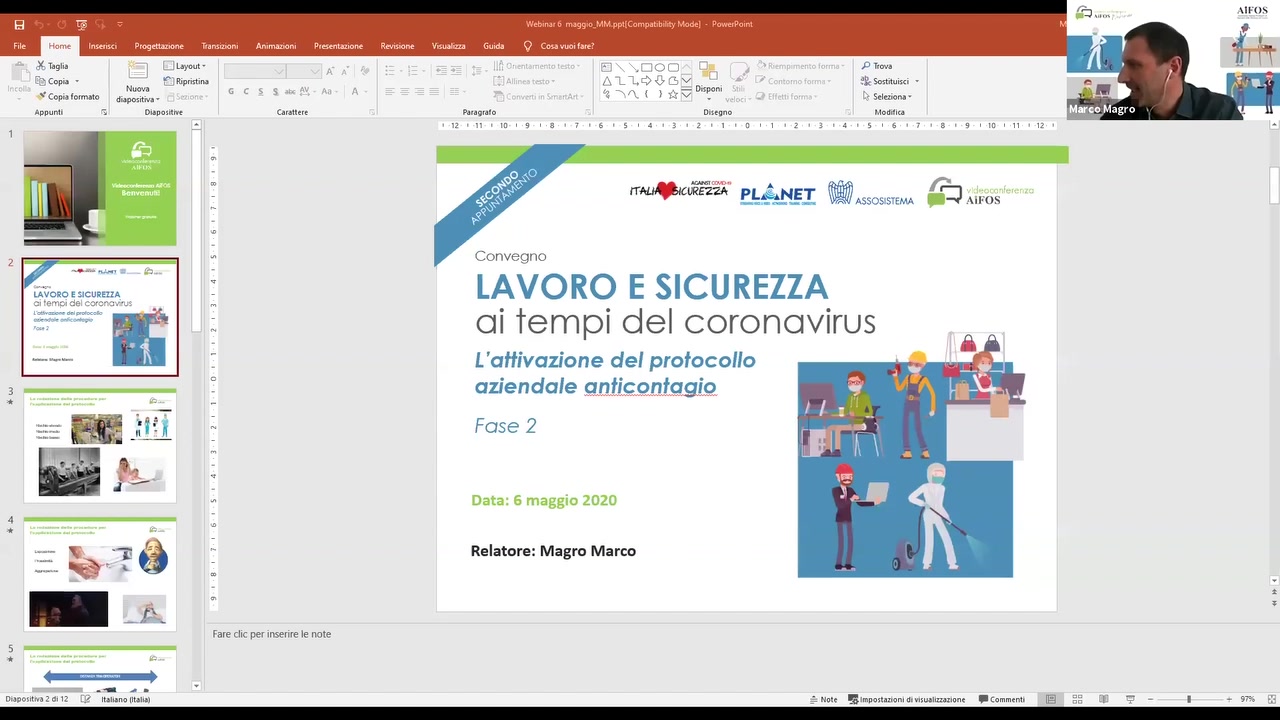Expand the shapes gallery More arrow
Viewport: 1280px width, 720px height.
click(686, 94)
